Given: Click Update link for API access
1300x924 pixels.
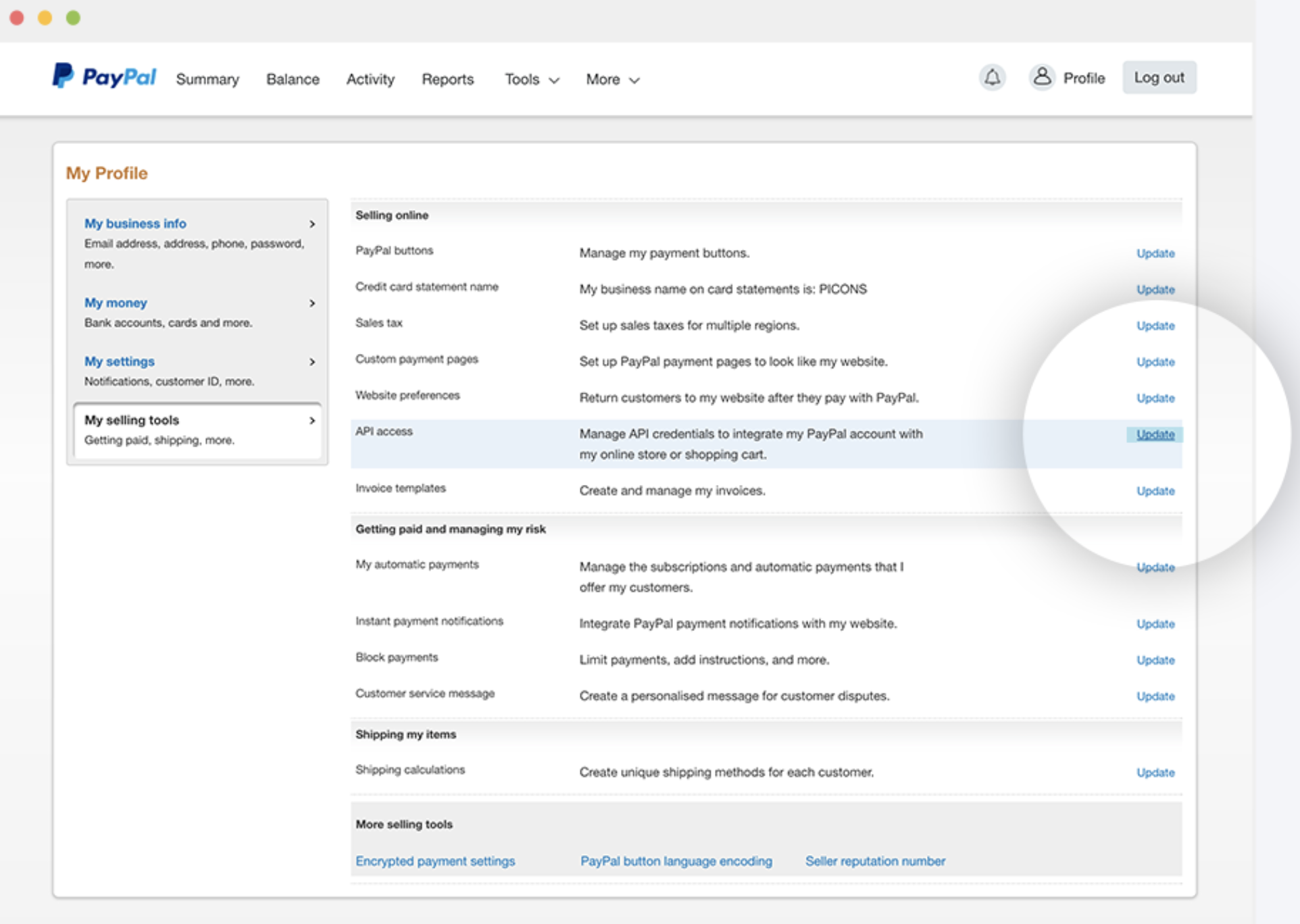Looking at the screenshot, I should pos(1155,434).
